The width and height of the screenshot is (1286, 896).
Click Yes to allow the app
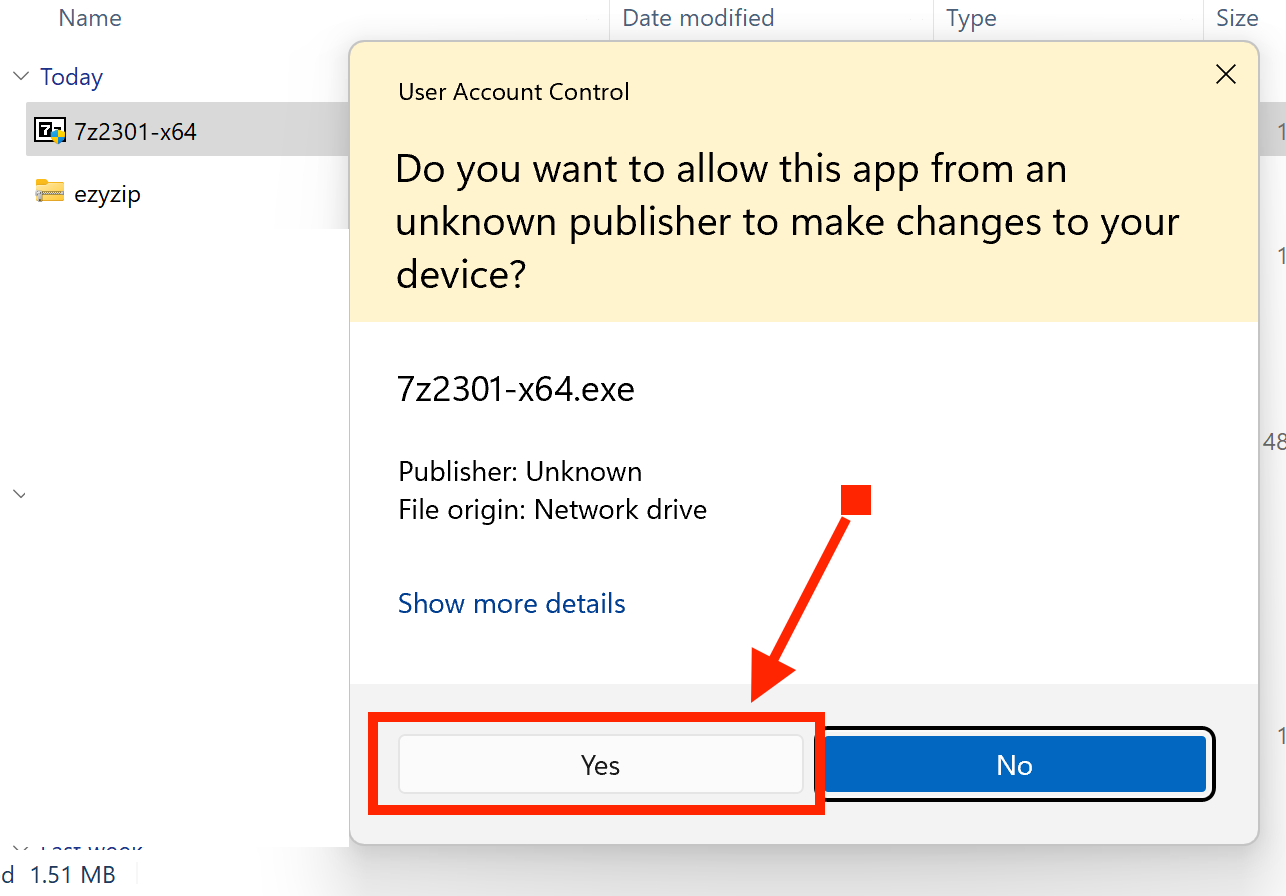click(x=600, y=764)
